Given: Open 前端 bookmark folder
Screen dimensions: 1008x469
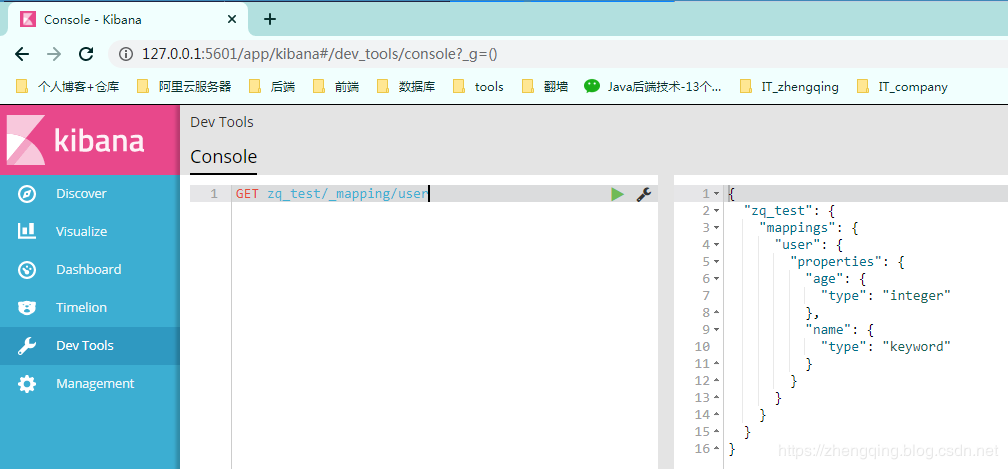Looking at the screenshot, I should (336, 86).
